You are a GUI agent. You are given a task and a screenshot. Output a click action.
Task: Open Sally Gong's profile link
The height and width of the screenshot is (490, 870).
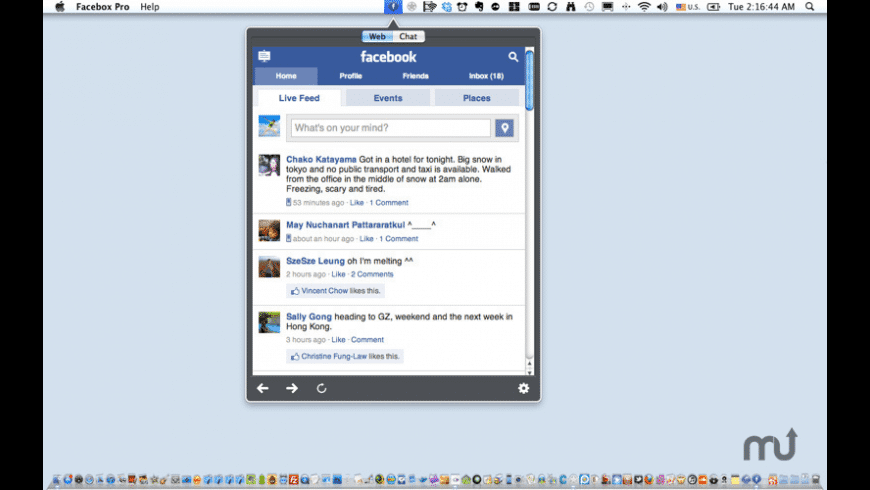pos(309,317)
